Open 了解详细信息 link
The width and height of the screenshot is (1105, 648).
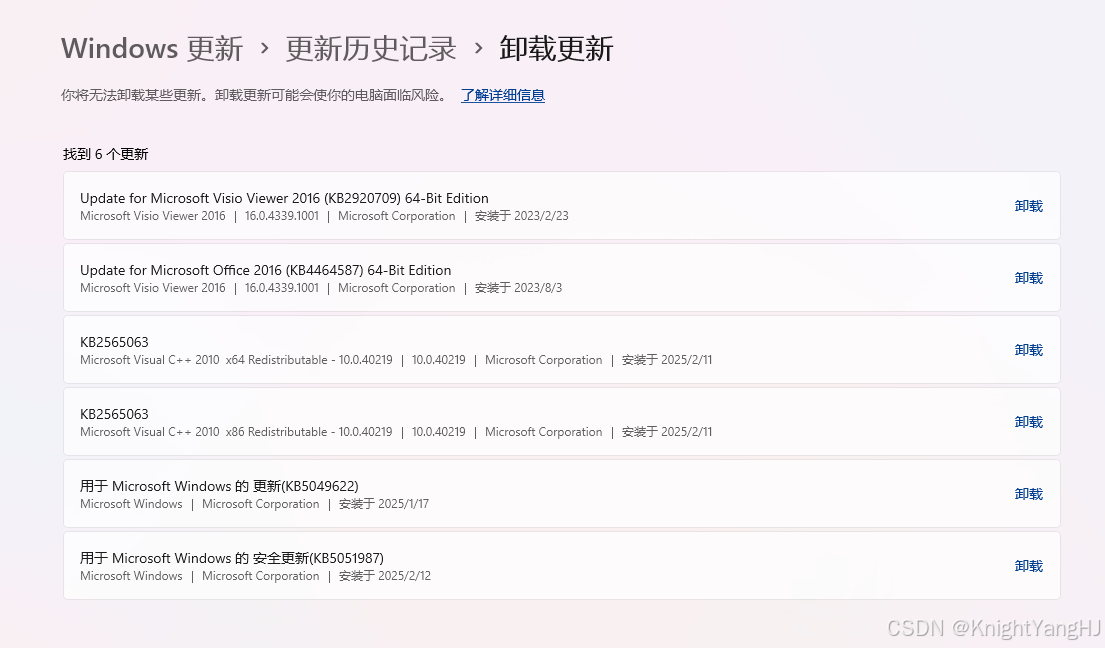point(502,95)
